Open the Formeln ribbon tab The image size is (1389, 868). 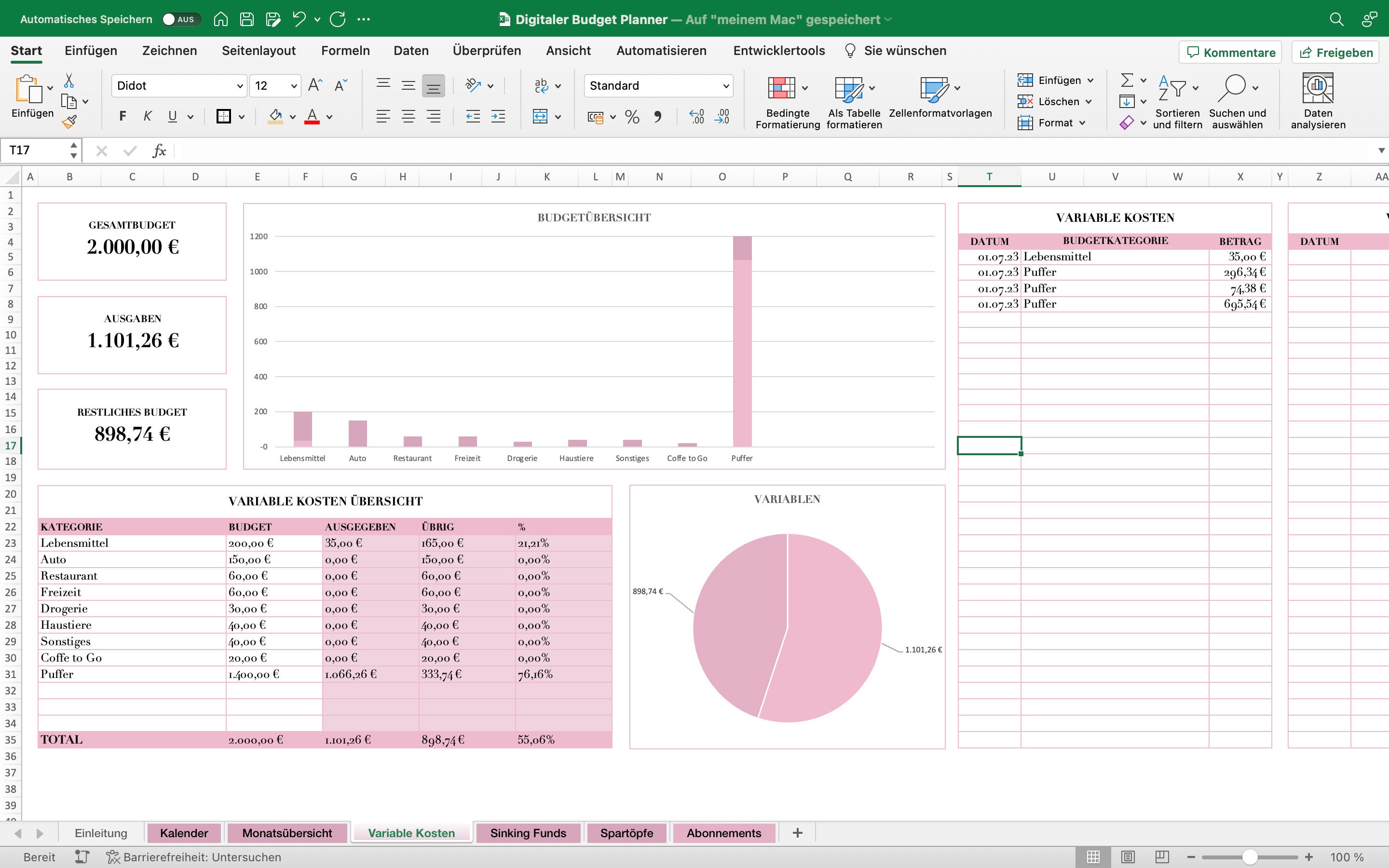345,51
